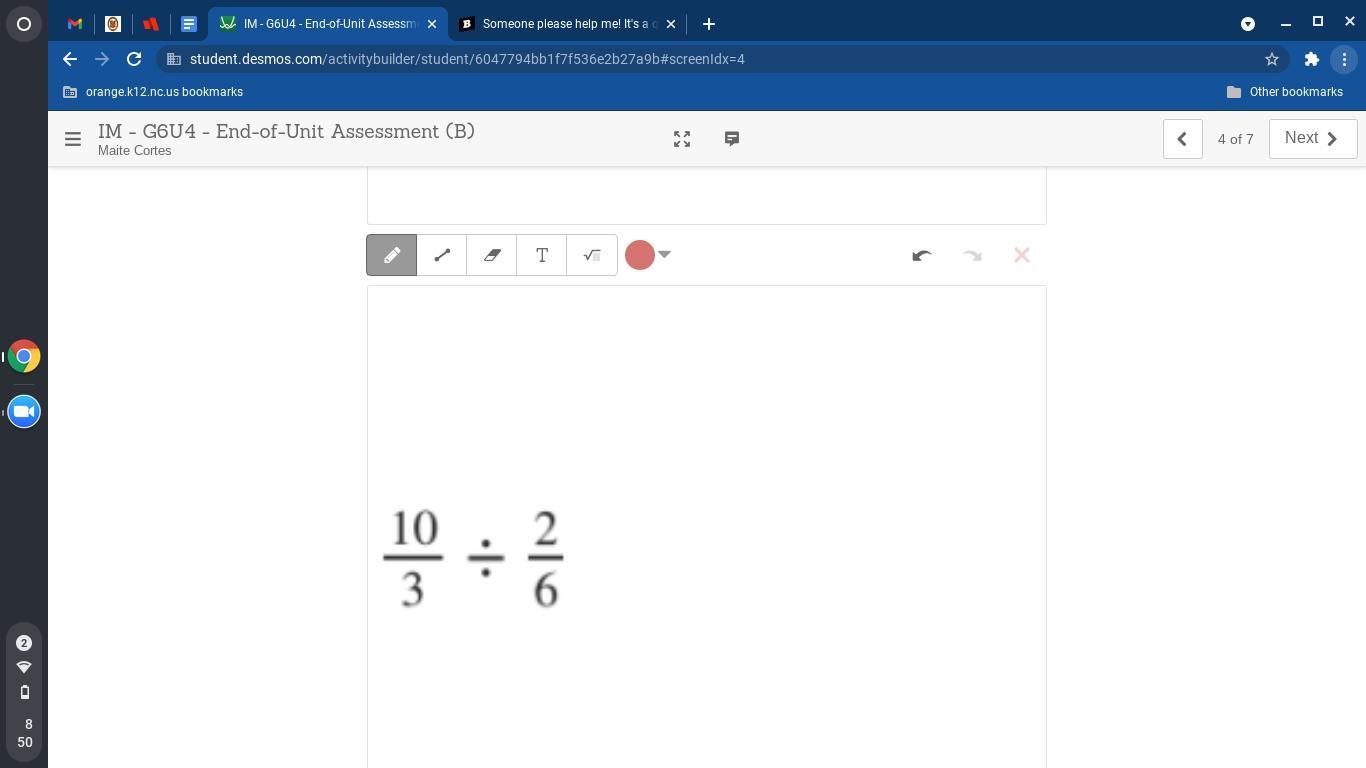Screen dimensions: 1366x768
Task: Switch to the pinned Google Docs tab
Action: [189, 24]
